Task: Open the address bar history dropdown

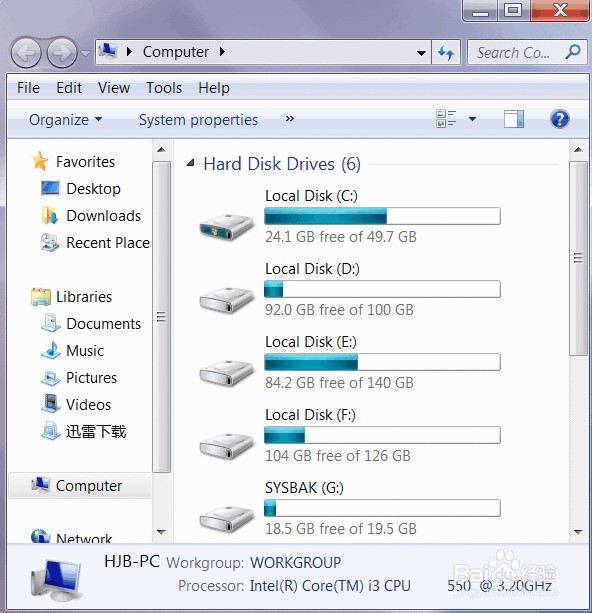Action: click(421, 52)
